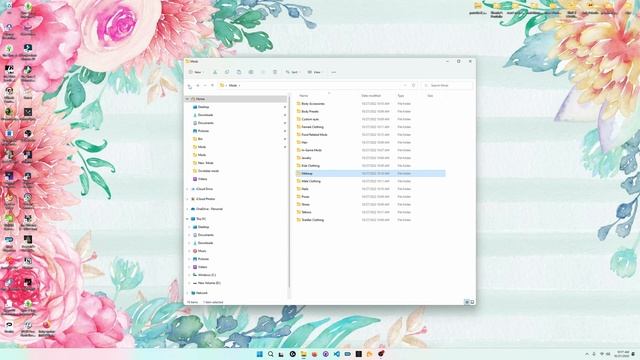This screenshot has height=360, width=640.
Task: Click the Mods breadcrumb in the address bar
Action: (x=233, y=86)
